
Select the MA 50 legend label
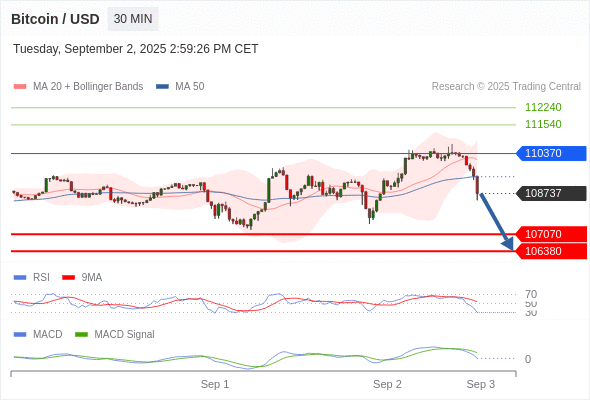(190, 87)
